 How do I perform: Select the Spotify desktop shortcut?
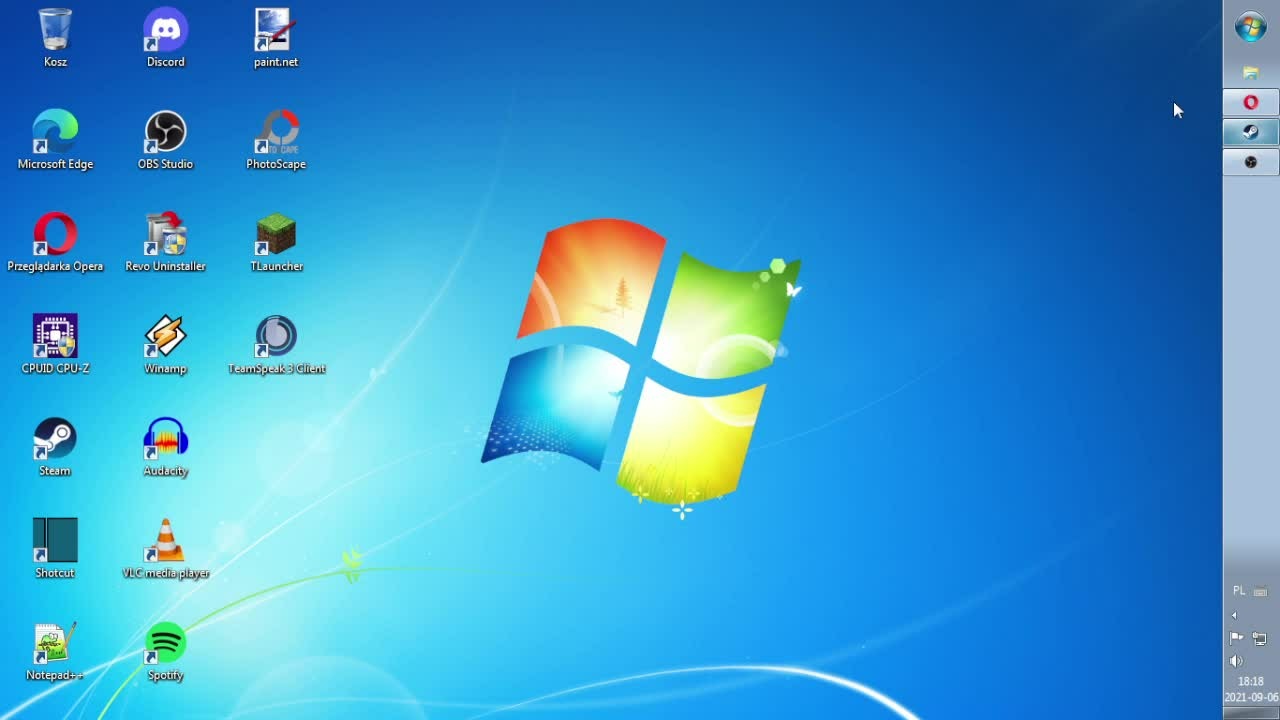pyautogui.click(x=165, y=651)
